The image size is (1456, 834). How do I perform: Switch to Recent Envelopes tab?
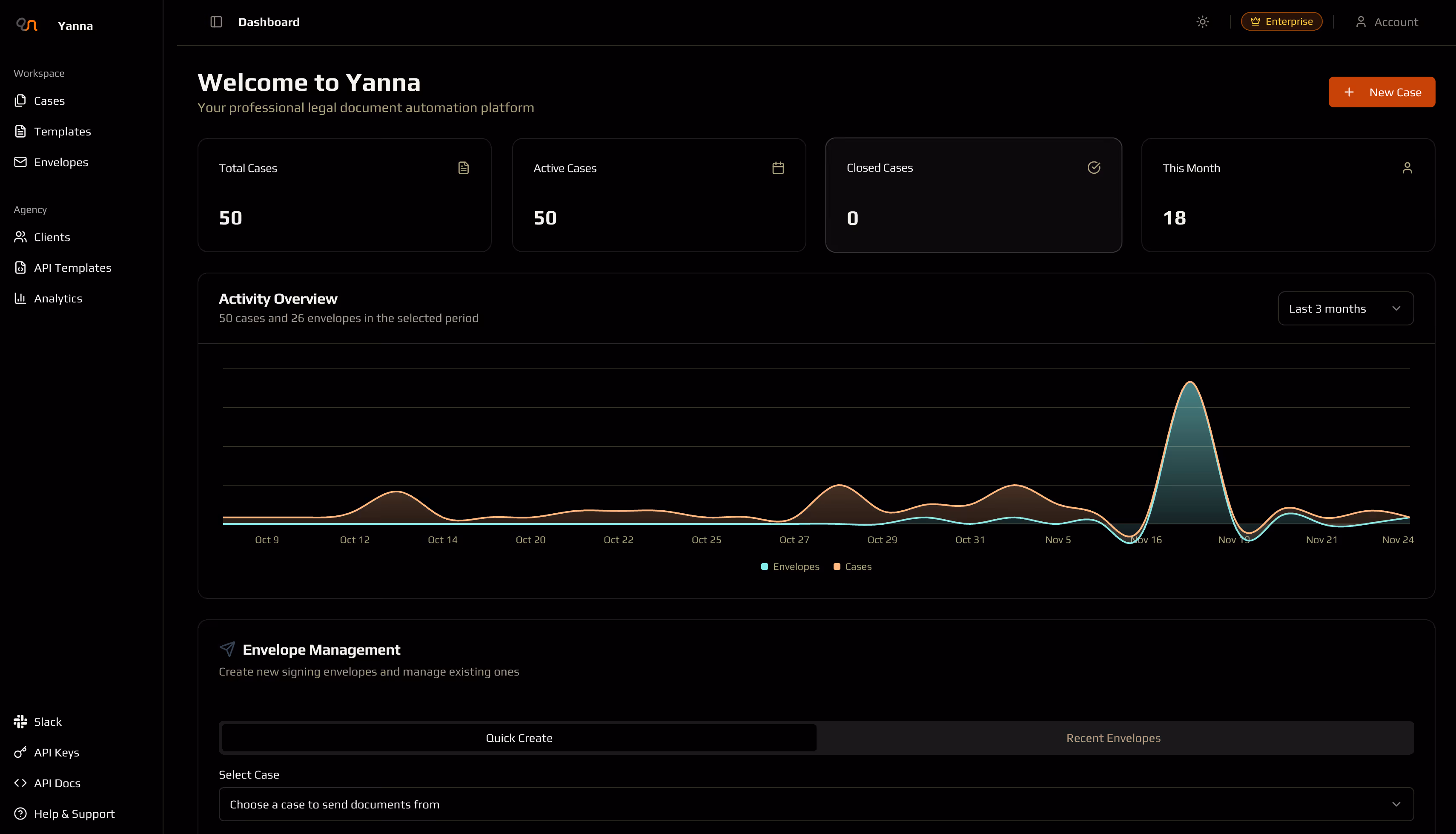[x=1113, y=738]
